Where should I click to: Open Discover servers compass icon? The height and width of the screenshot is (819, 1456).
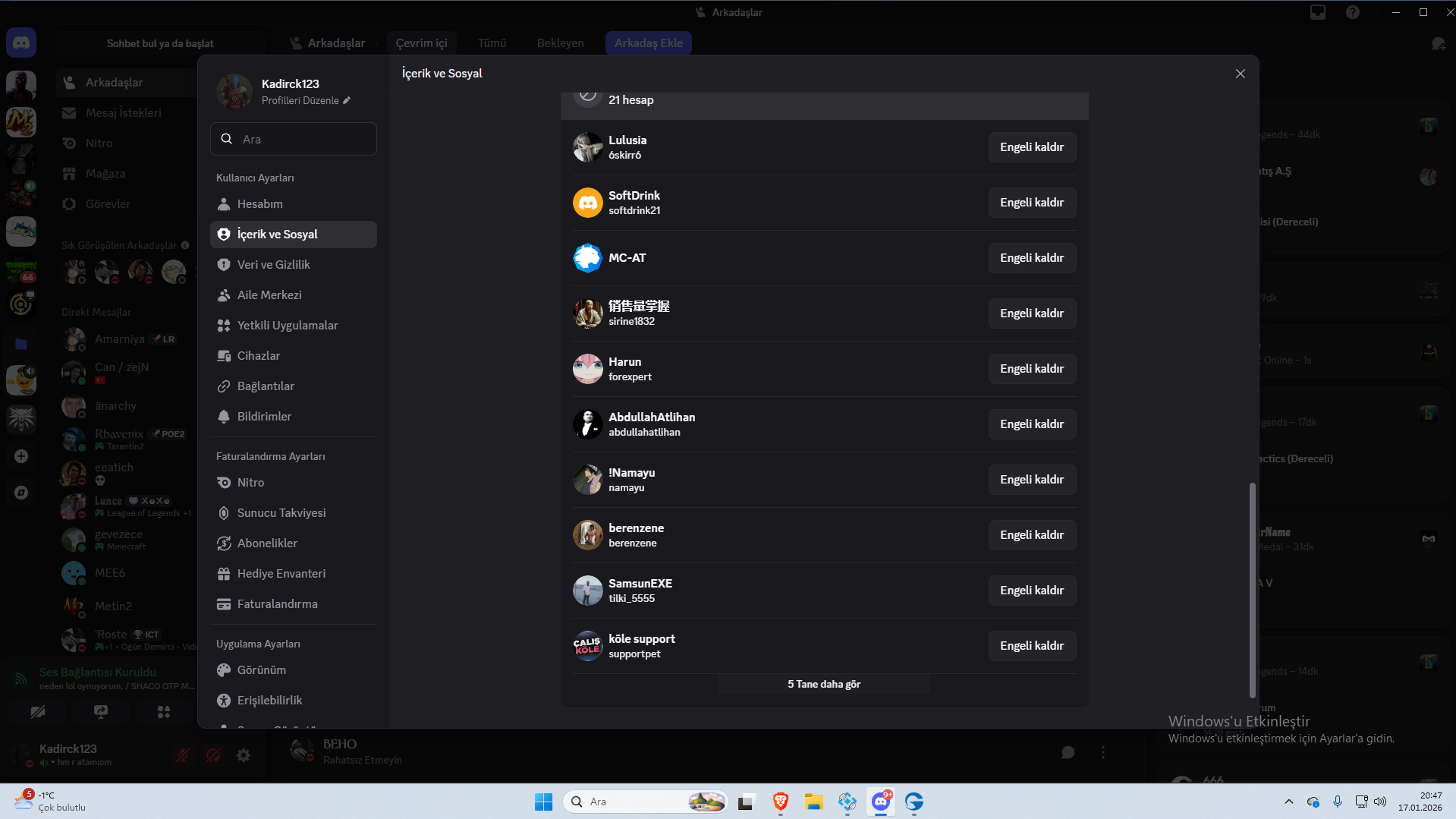21,493
